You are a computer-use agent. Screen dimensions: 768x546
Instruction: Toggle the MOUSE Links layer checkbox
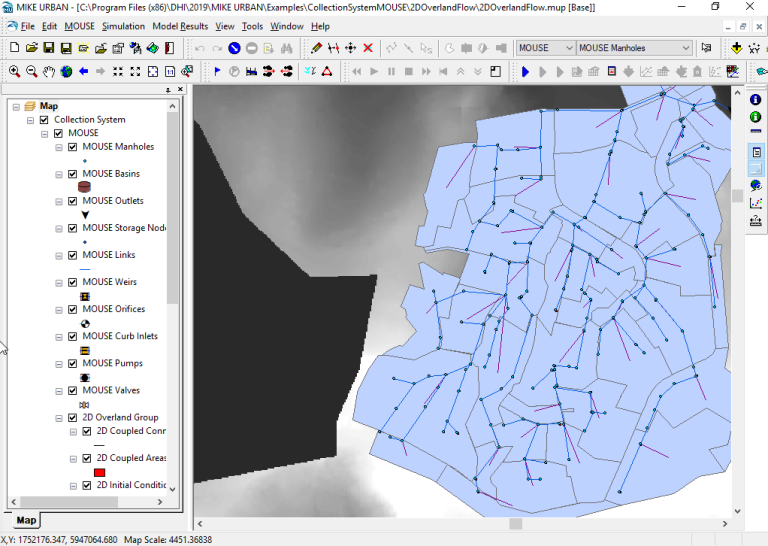tap(72, 255)
